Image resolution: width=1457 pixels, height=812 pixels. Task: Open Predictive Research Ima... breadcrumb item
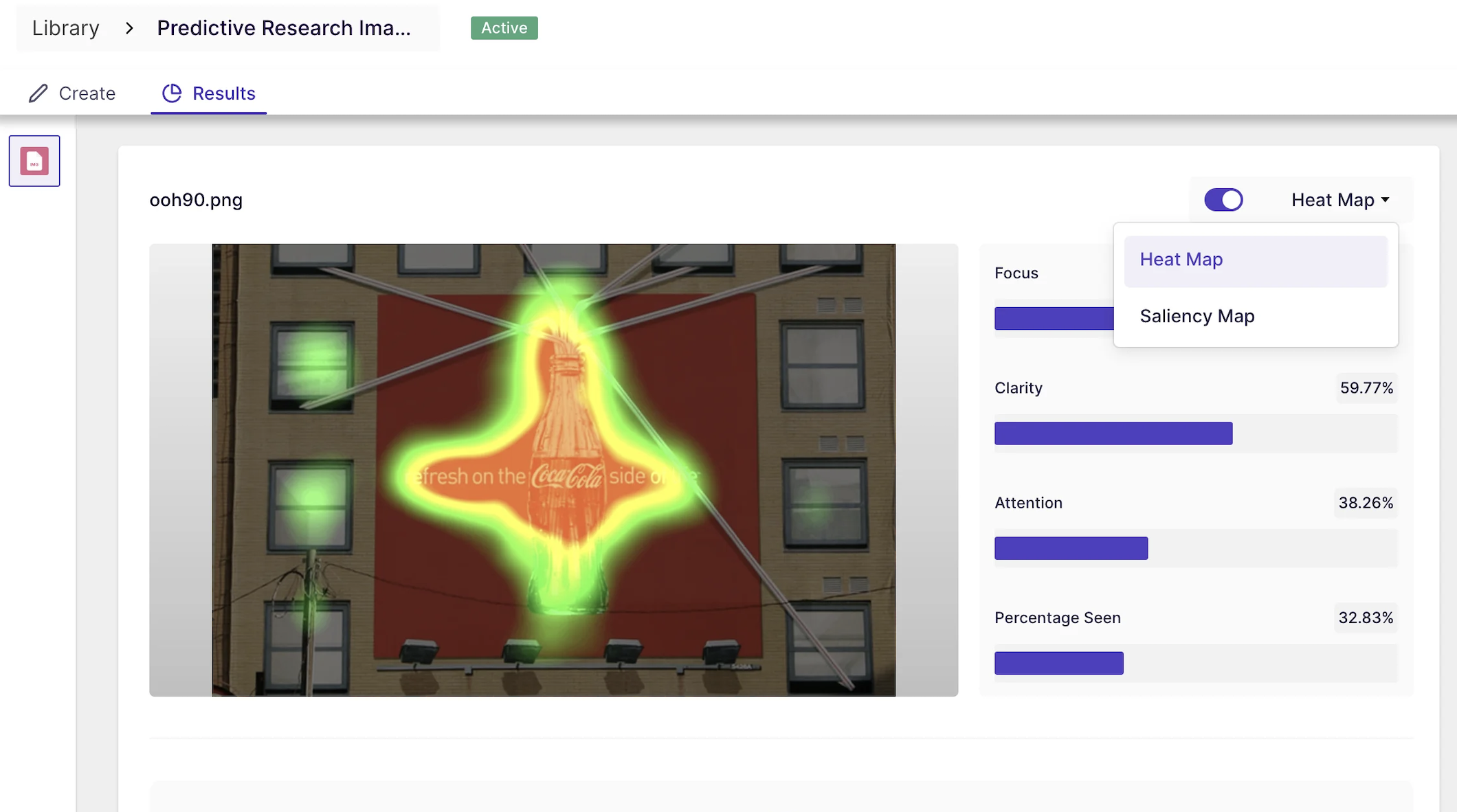coord(284,28)
